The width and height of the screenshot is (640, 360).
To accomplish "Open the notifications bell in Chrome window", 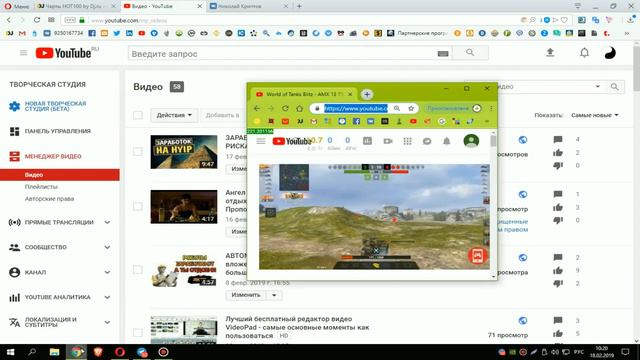I will click(x=447, y=141).
